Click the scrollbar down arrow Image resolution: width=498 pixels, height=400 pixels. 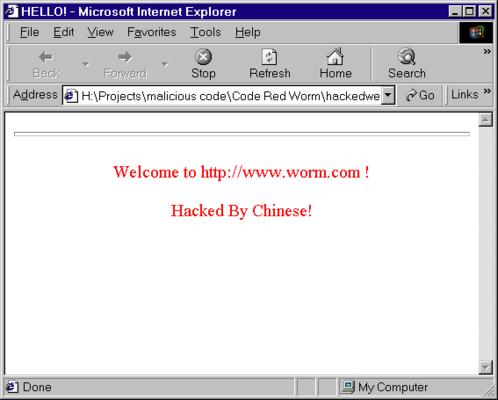click(x=485, y=367)
